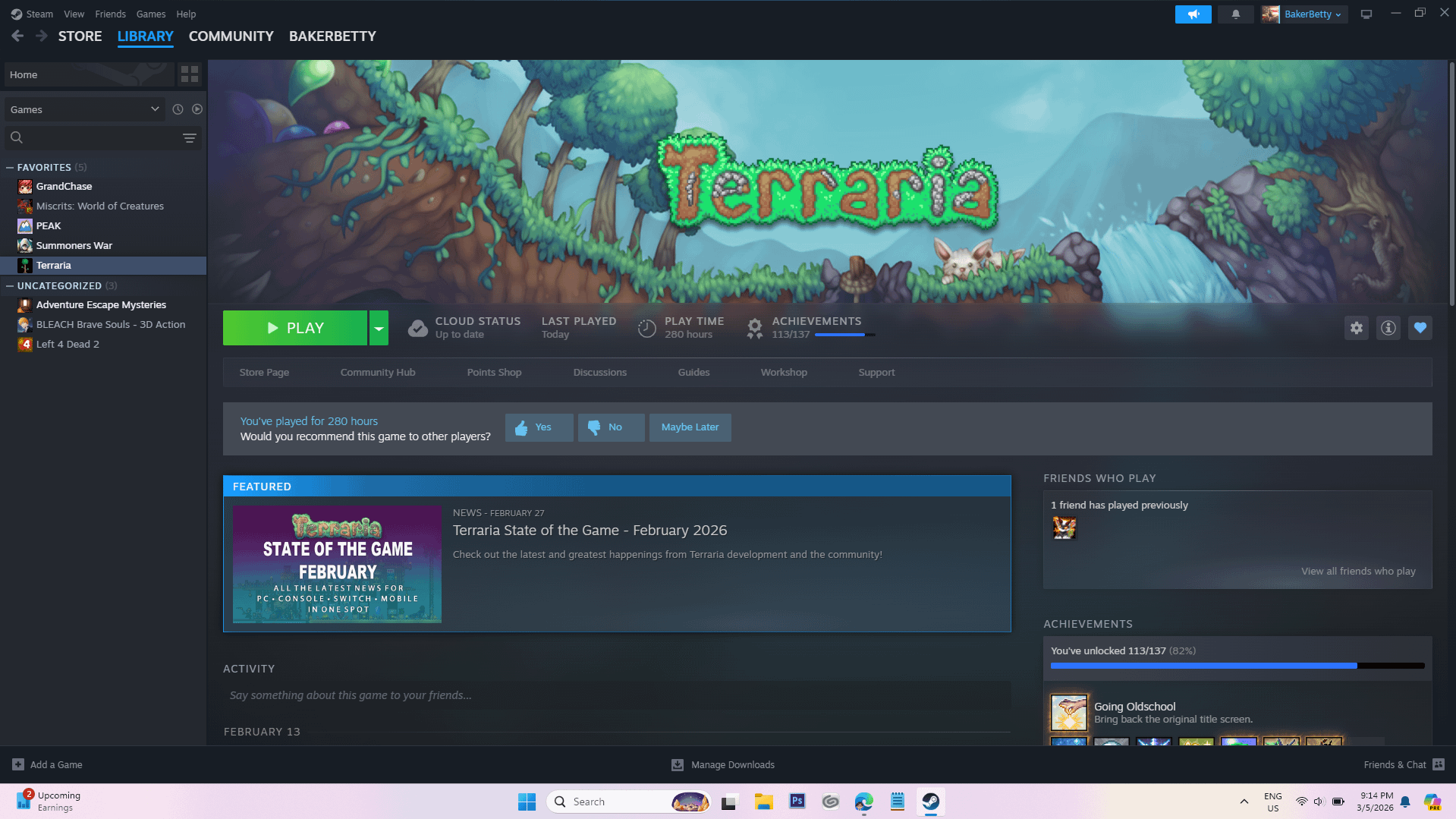Click the Big Picture mode icon
Screen dimensions: 1456x819
(x=1366, y=14)
